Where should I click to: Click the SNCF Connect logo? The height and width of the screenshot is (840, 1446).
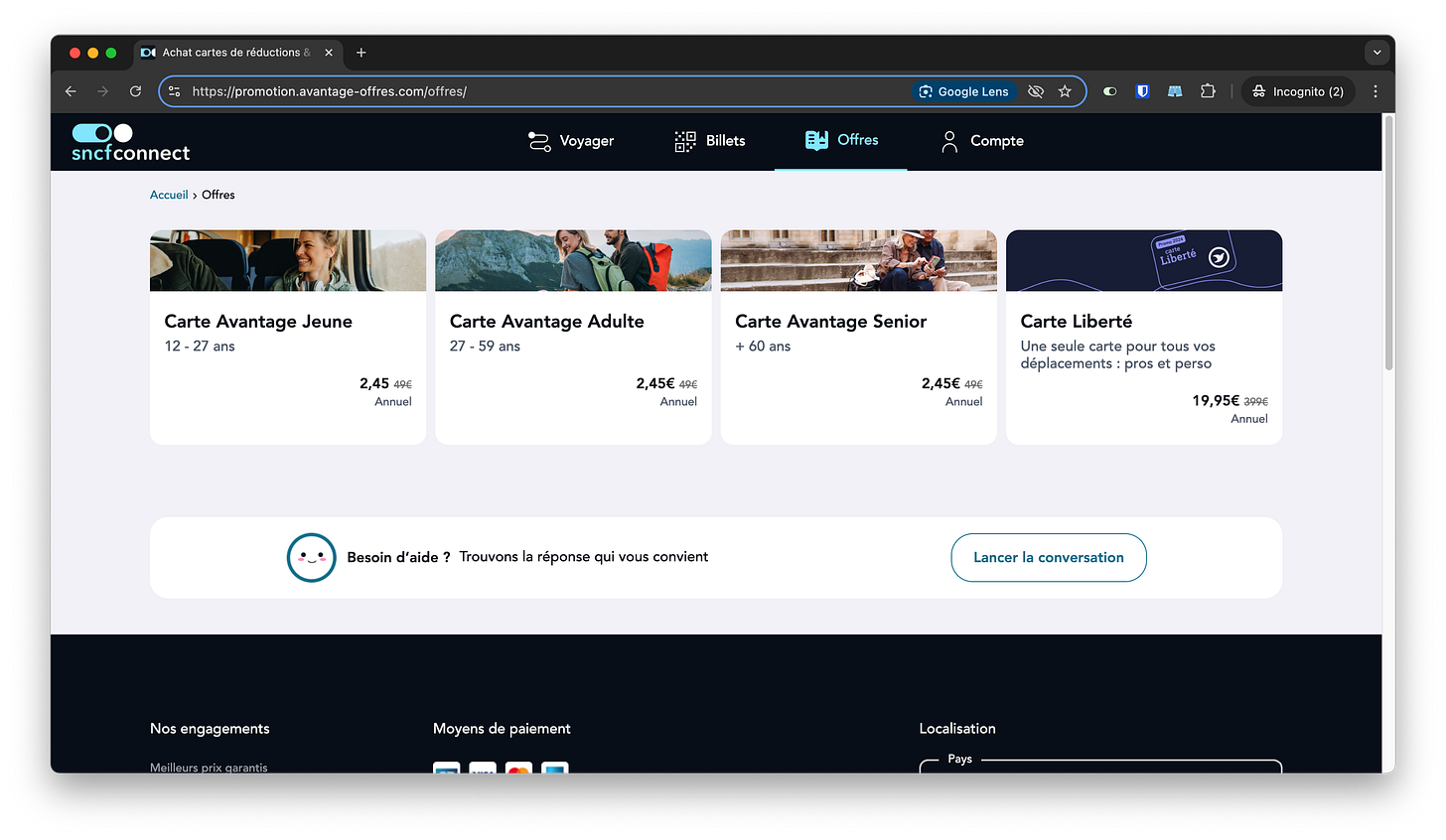130,142
